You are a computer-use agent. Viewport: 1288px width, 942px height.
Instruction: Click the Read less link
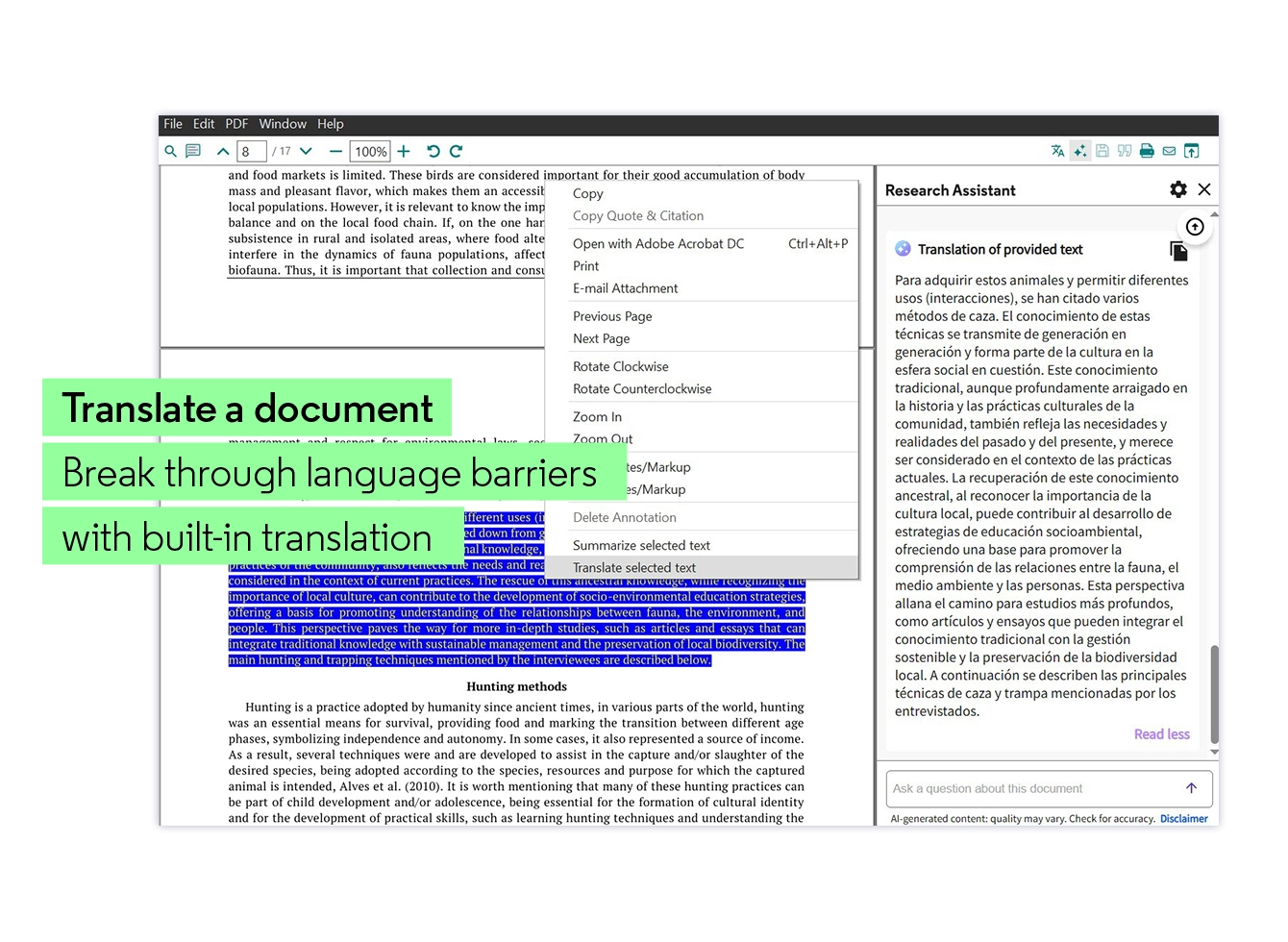1161,734
